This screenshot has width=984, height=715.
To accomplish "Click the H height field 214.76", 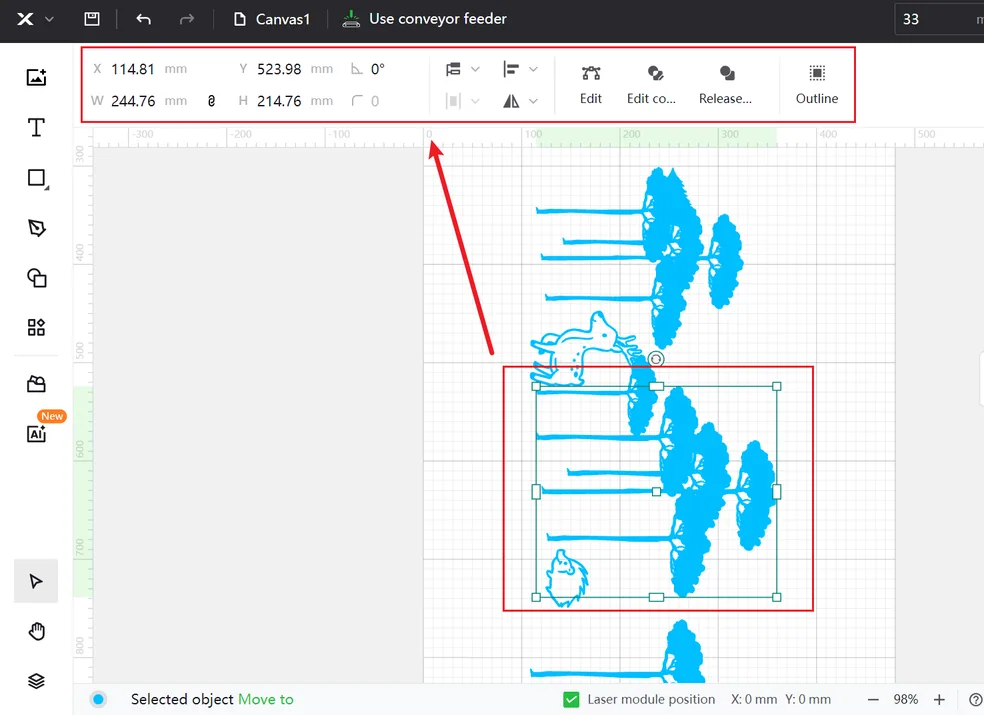I will tap(279, 101).
